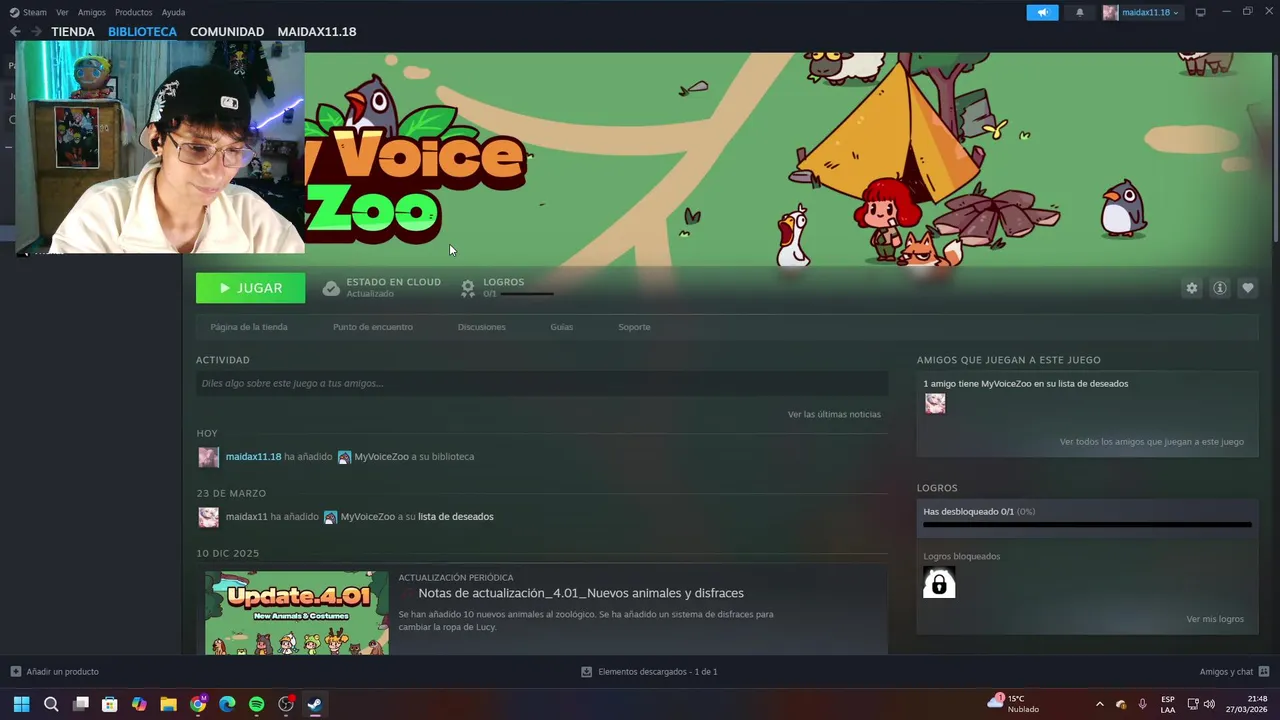Open Notas de actualización 4.01 headline
This screenshot has height=720, width=1280.
point(581,593)
